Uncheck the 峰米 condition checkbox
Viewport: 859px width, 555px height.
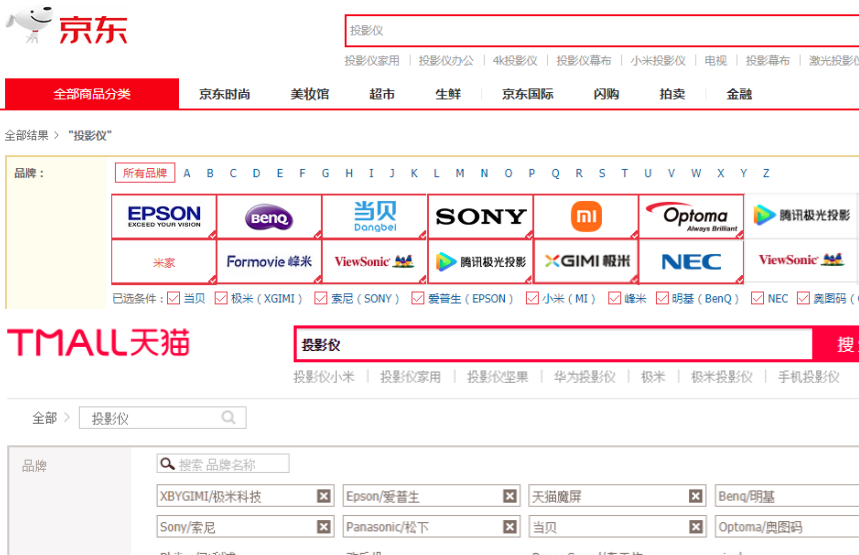[614, 298]
